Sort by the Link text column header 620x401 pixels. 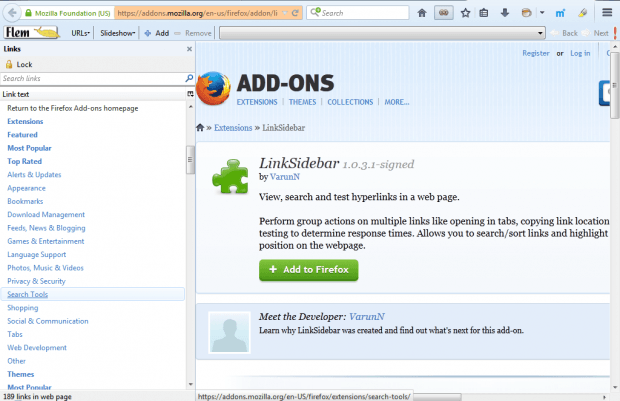[x=93, y=94]
